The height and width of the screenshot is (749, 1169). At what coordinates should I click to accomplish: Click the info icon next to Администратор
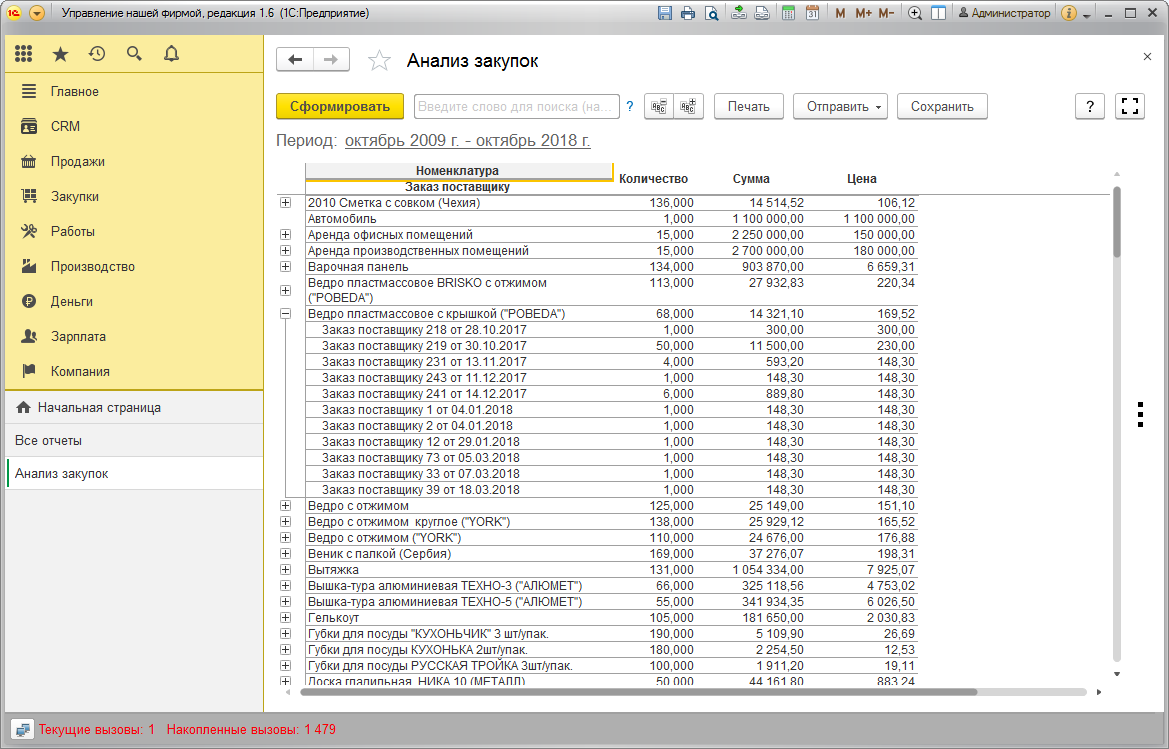(x=1068, y=13)
